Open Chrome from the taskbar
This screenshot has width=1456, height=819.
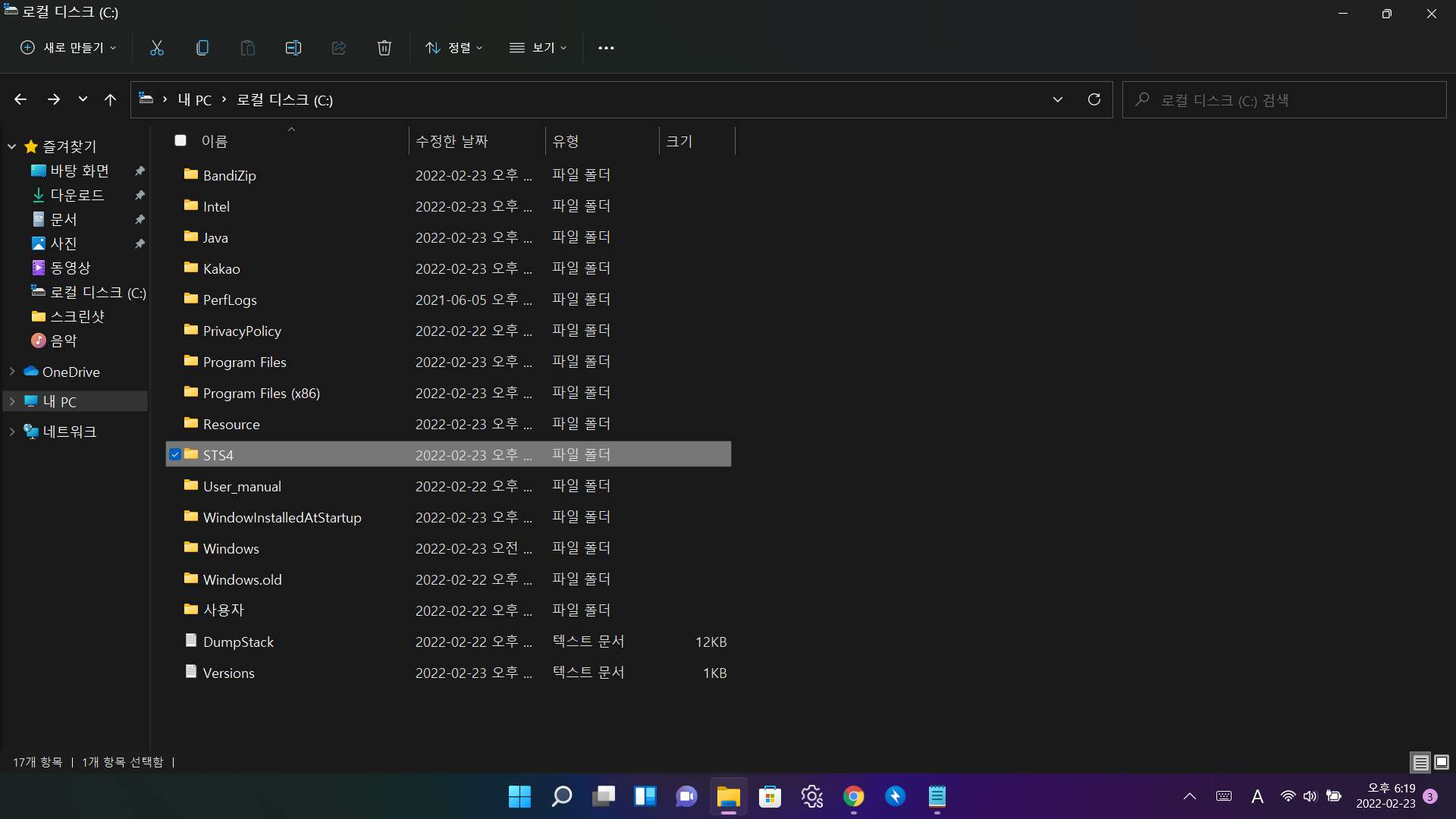pyautogui.click(x=853, y=796)
